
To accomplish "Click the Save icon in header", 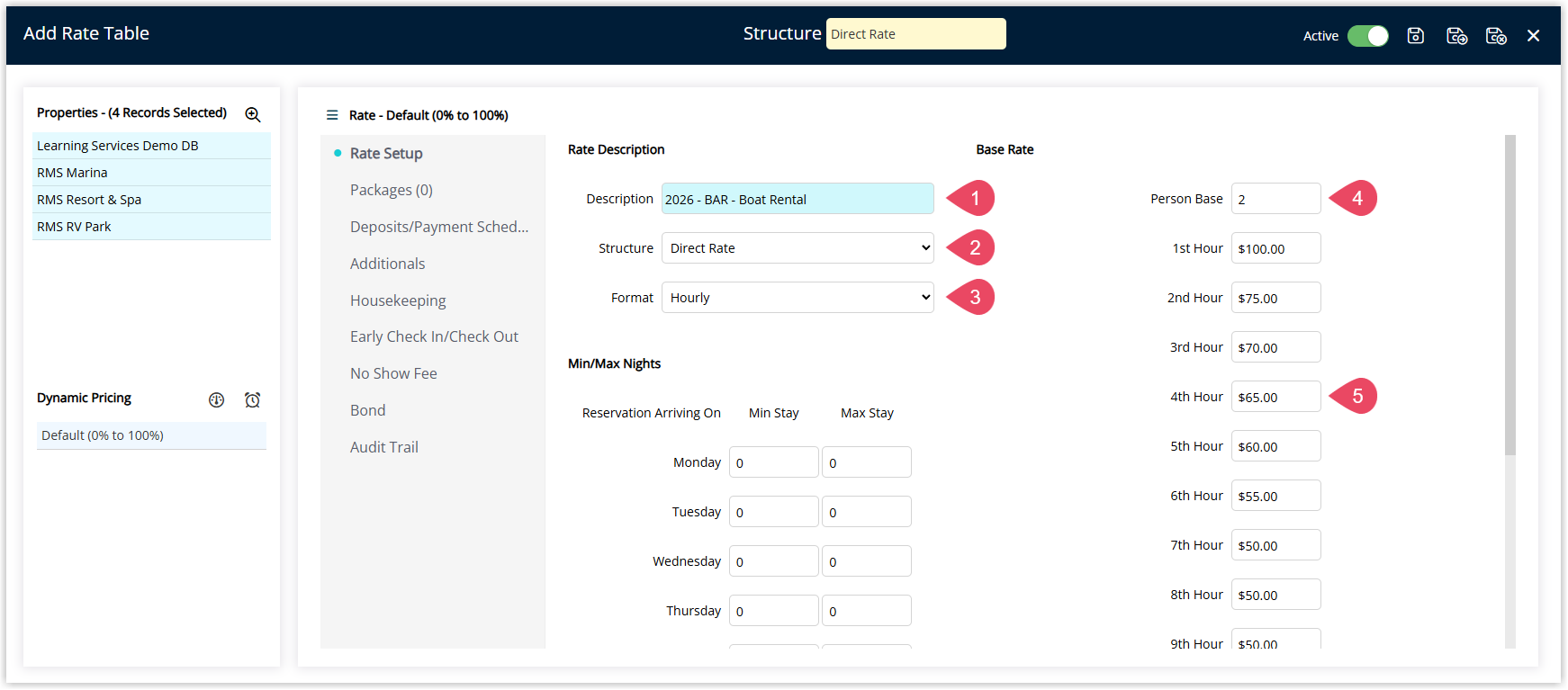I will [1416, 36].
